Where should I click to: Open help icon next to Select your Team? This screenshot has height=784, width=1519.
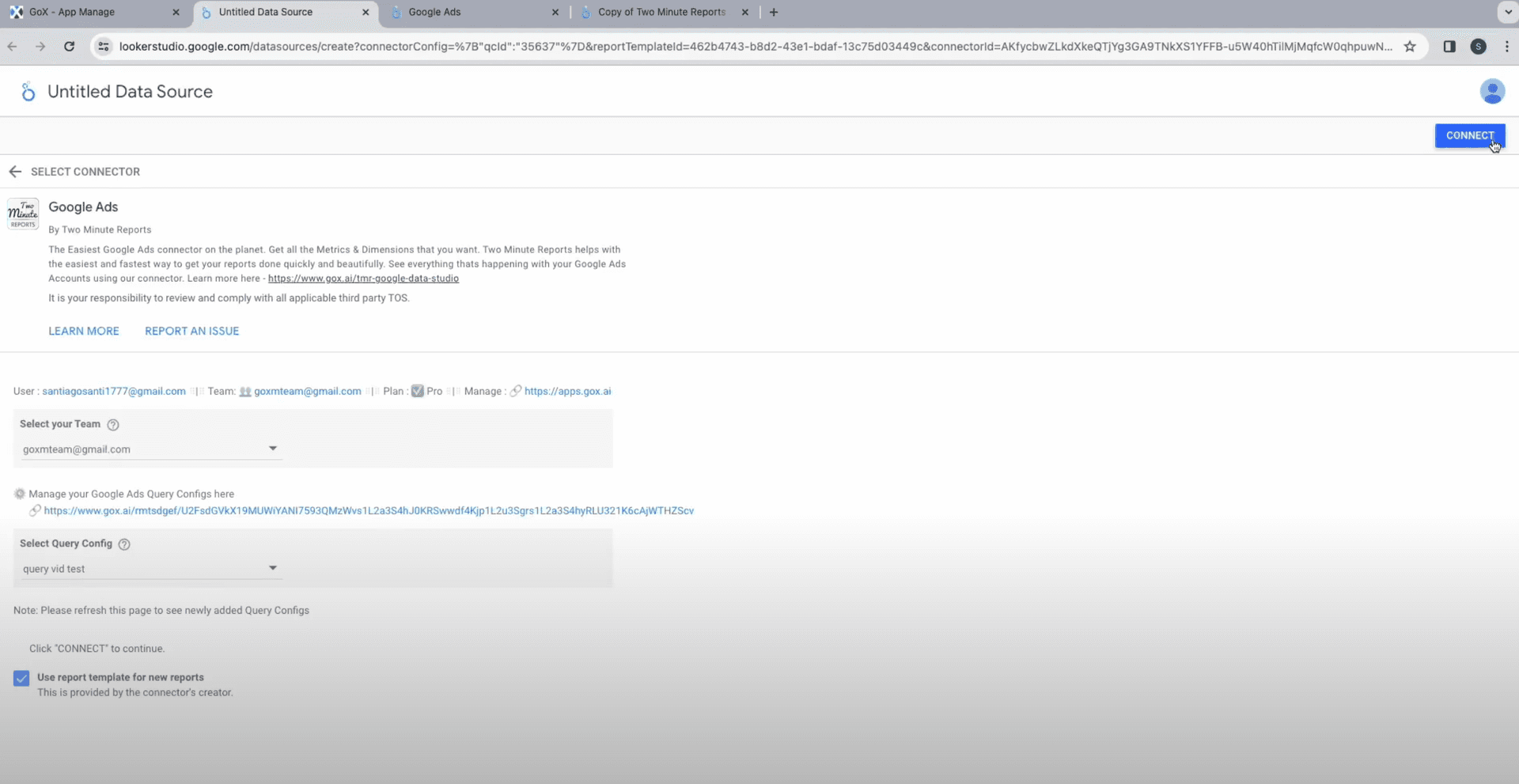pyautogui.click(x=113, y=425)
